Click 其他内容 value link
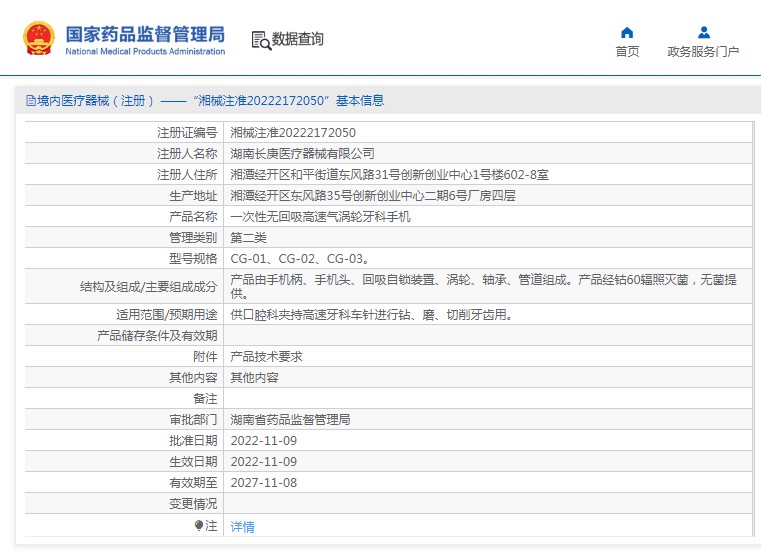The image size is (761, 556). click(254, 377)
